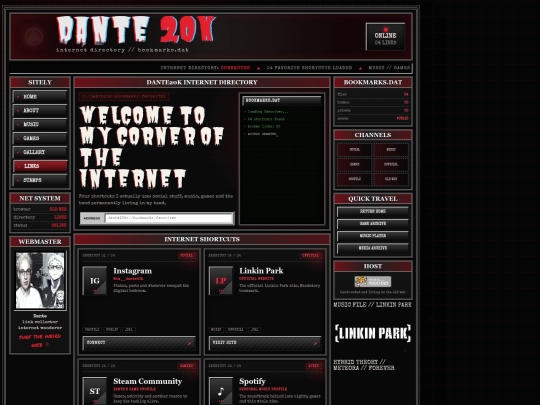The width and height of the screenshot is (540, 405).
Task: Open the Home page in the SITELY menu
Action: click(40, 97)
